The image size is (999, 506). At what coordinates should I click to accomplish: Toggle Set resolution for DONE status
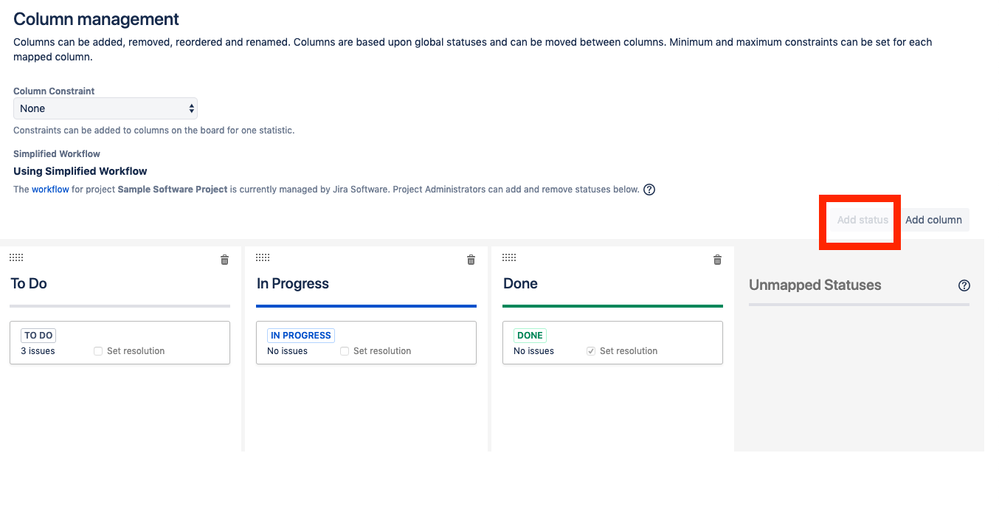pos(591,351)
